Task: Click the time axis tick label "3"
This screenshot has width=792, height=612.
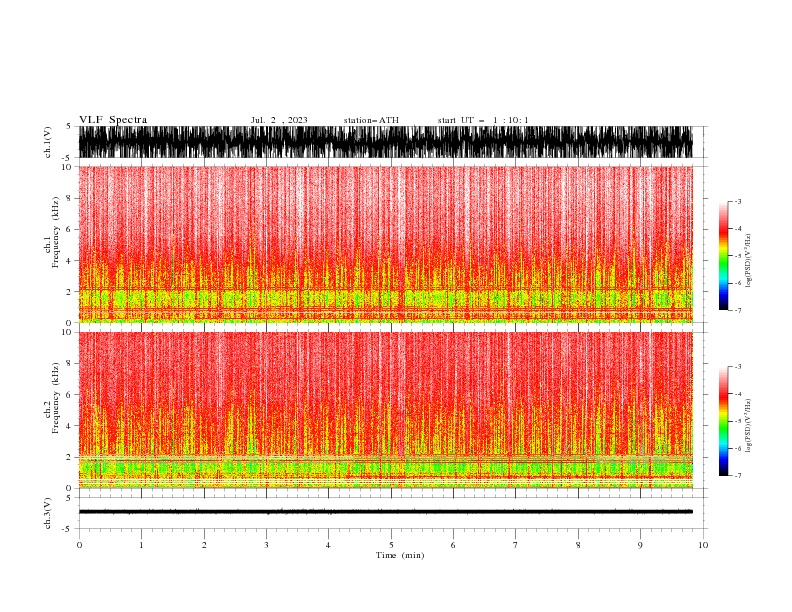Action: coord(266,545)
